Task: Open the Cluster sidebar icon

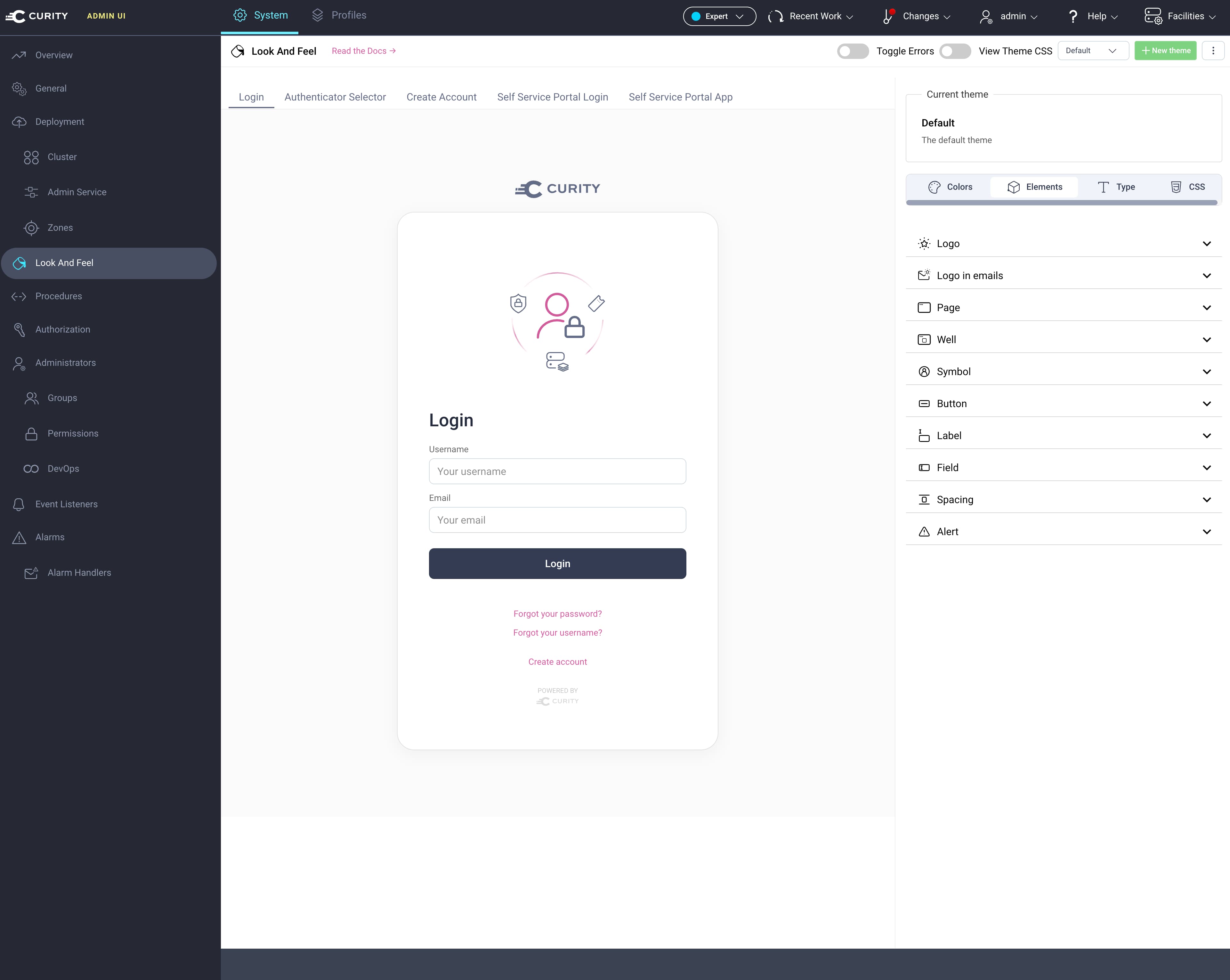Action: pos(31,157)
